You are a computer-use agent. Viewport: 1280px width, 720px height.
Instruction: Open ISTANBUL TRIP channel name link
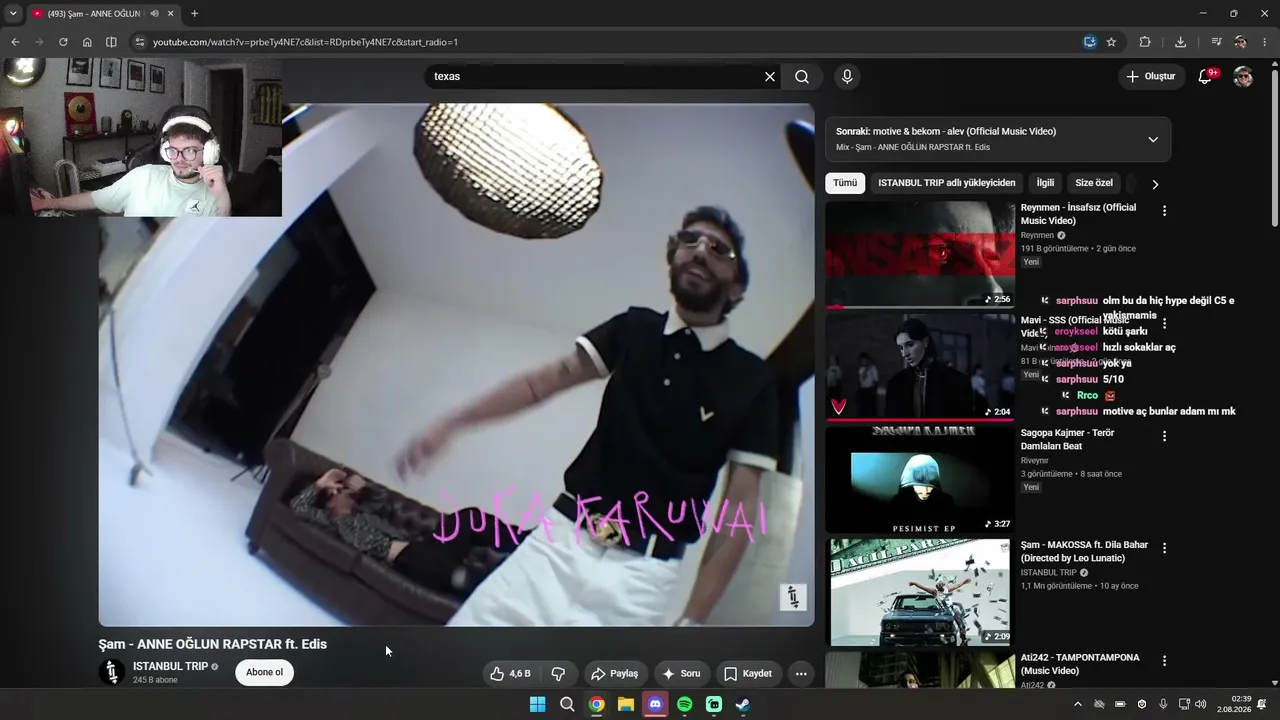click(x=170, y=666)
